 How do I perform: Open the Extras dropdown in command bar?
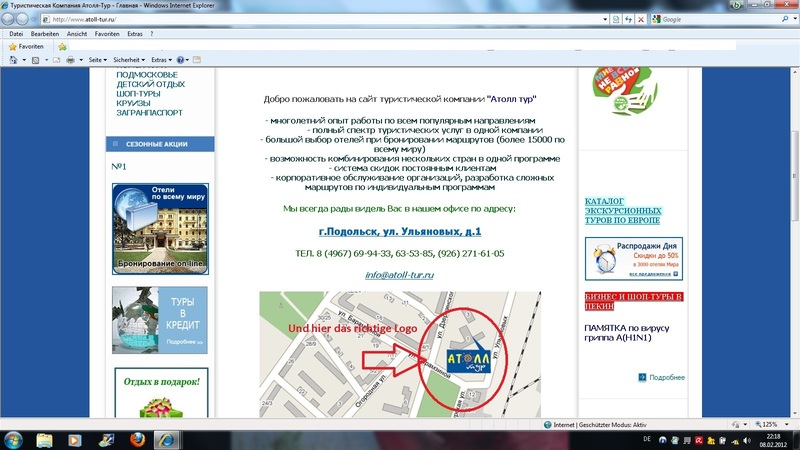point(161,60)
